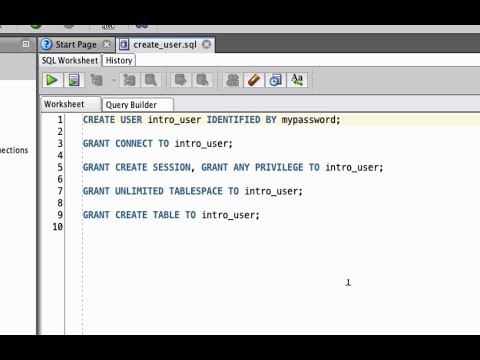The height and width of the screenshot is (360, 480).
Task: Click the left panel minimize button
Action: tap(26, 44)
